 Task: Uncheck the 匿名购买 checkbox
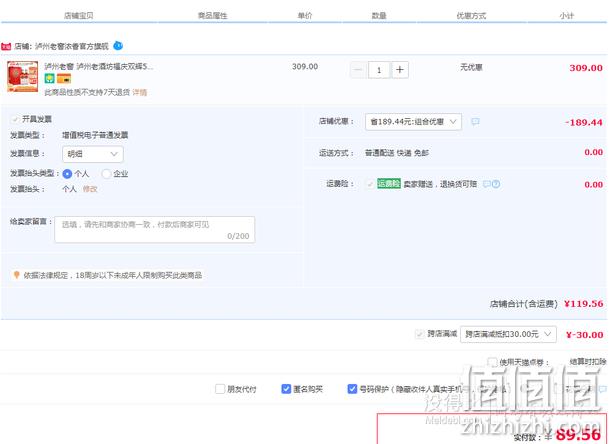286,389
